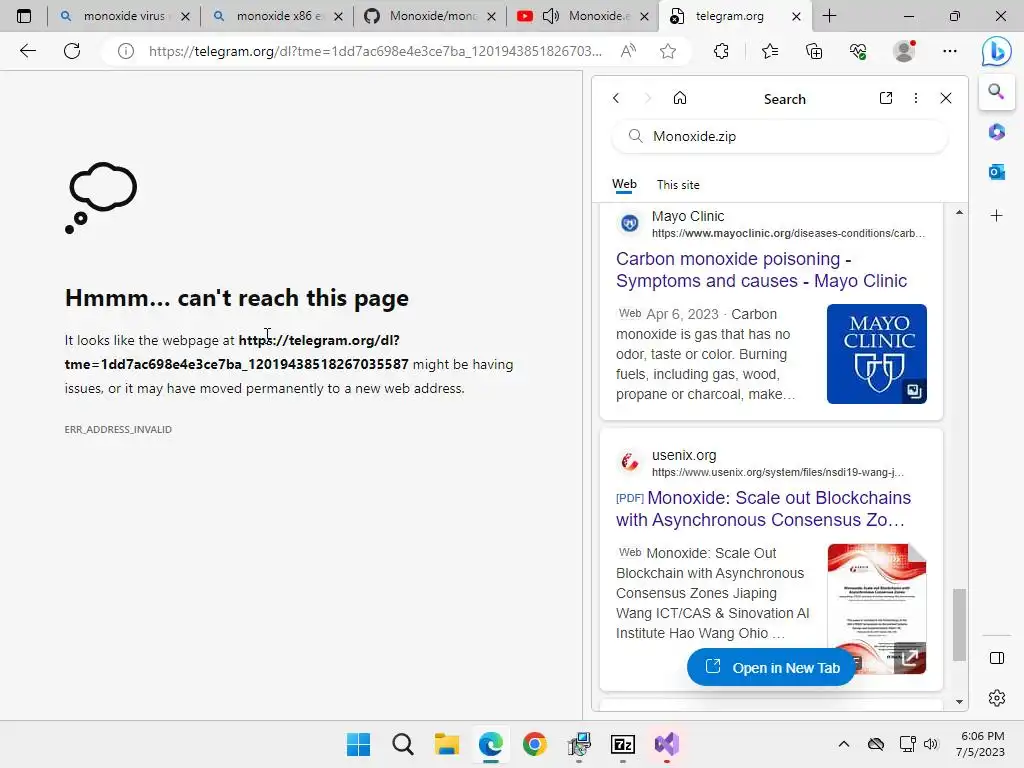
Task: Open the Extensions puzzle icon
Action: [721, 51]
